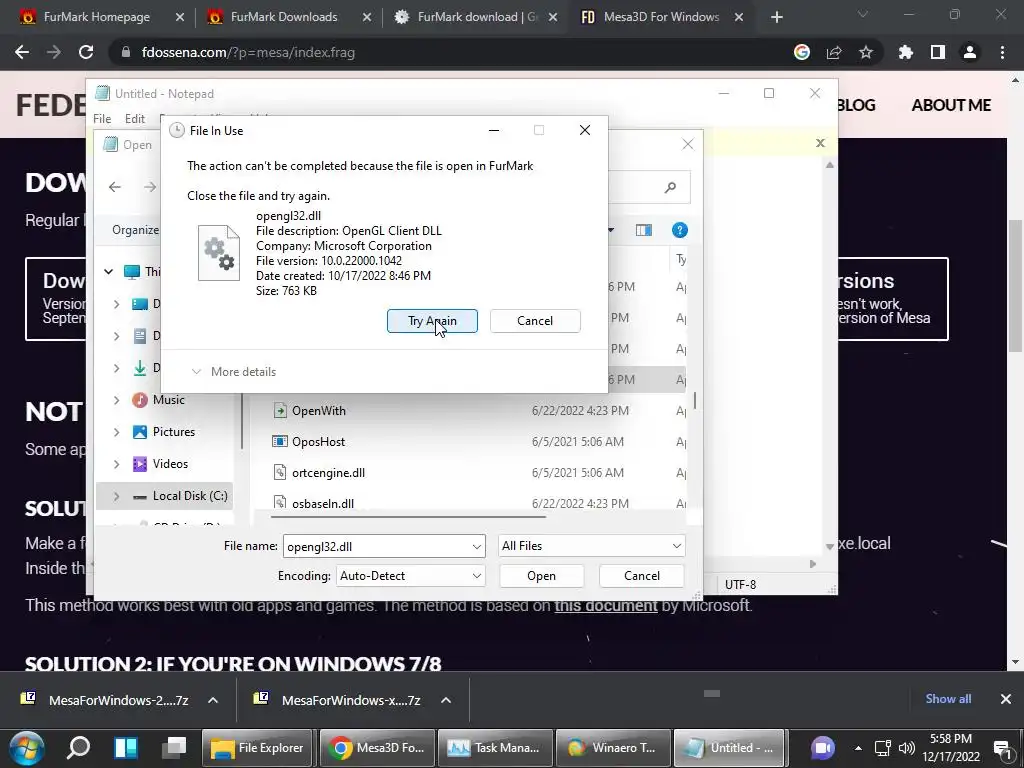
Task: Open Windows Start button
Action: pos(27,748)
